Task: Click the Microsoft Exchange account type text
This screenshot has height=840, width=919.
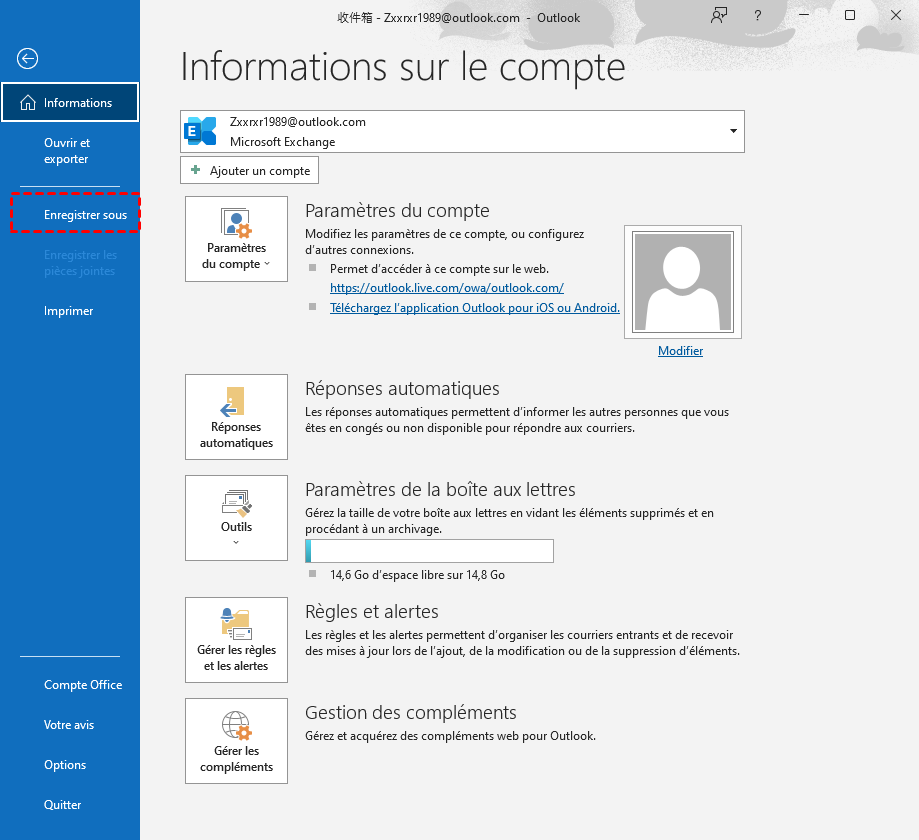Action: pyautogui.click(x=282, y=142)
